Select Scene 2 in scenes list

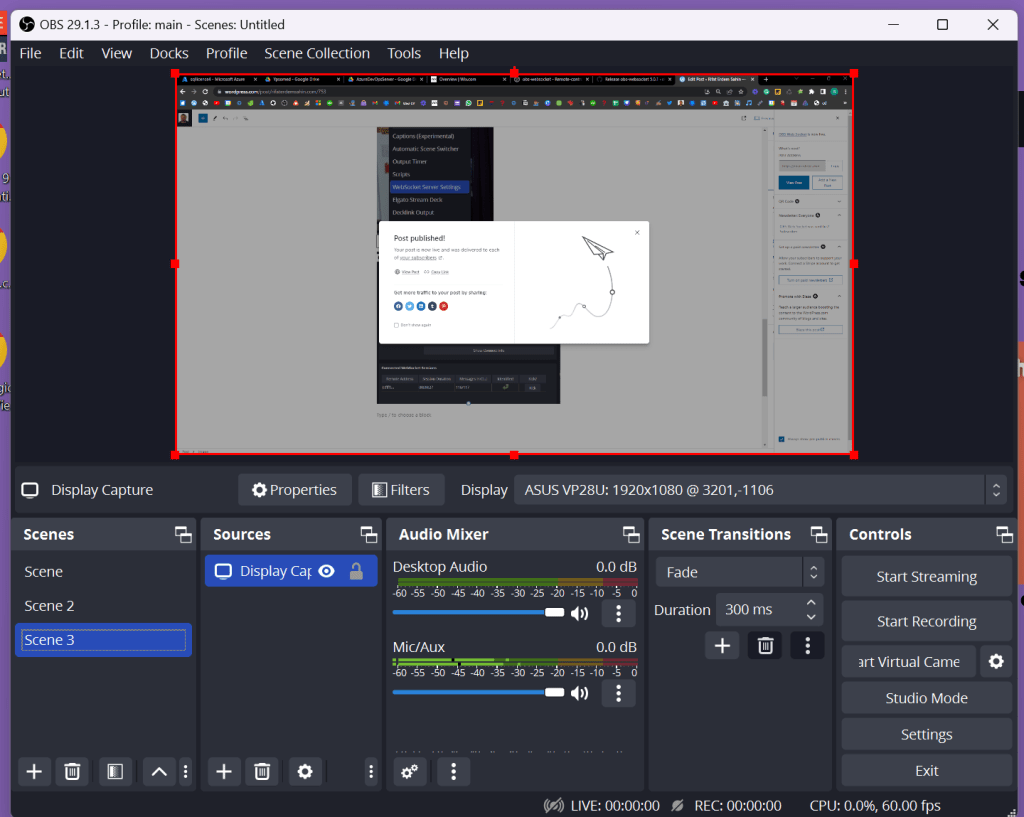[103, 606]
